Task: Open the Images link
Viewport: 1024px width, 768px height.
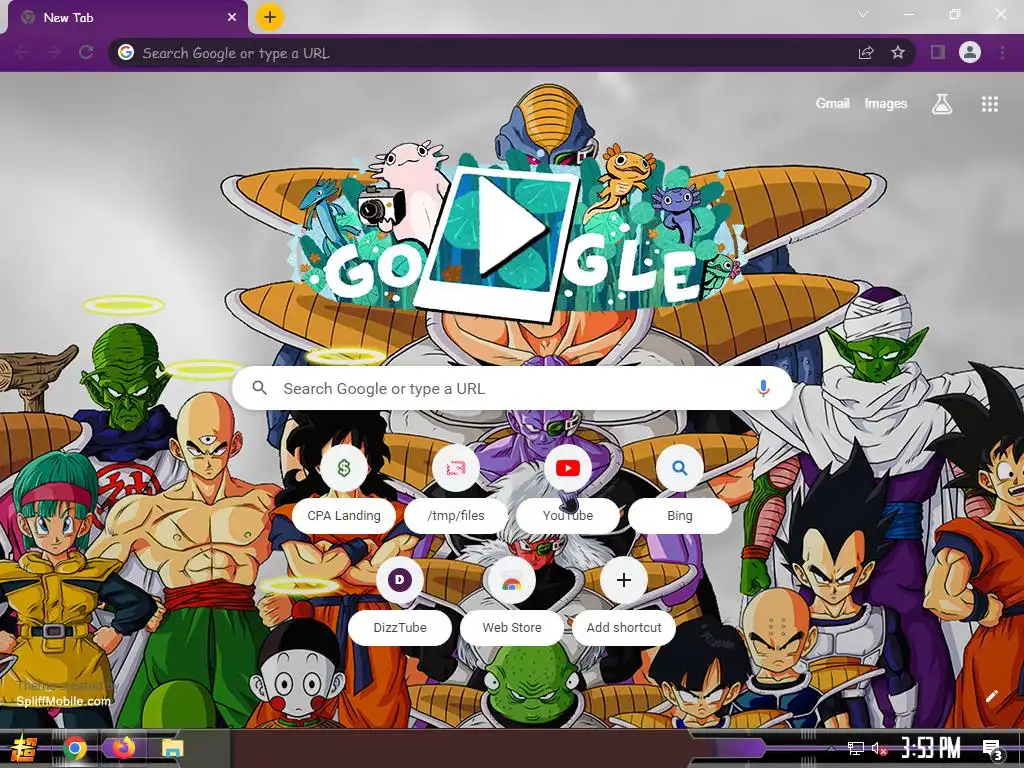Action: point(886,103)
